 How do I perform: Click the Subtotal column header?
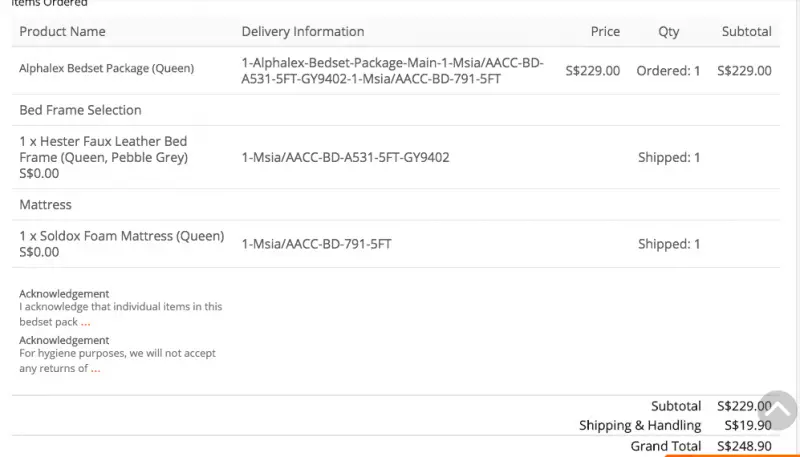tap(746, 32)
